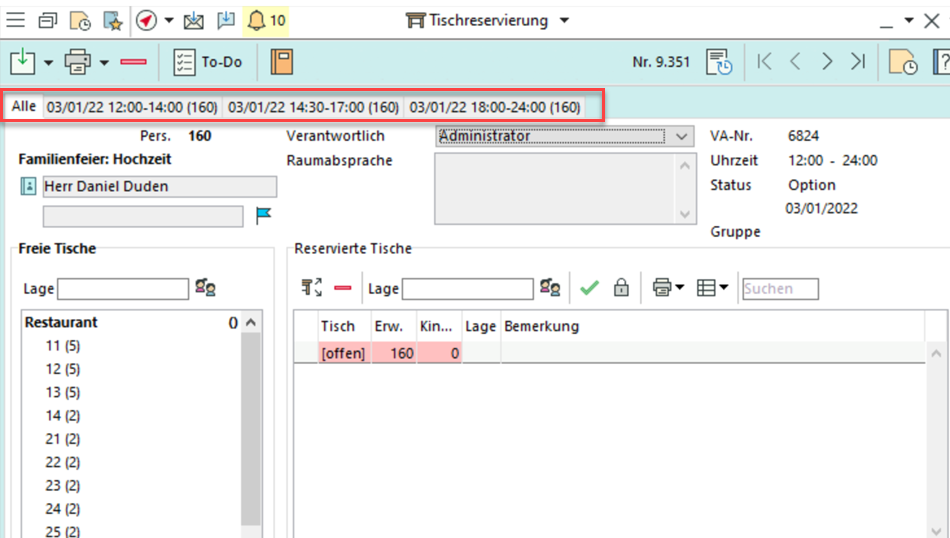Open the Verantwortlich Administrator dropdown

coord(682,136)
